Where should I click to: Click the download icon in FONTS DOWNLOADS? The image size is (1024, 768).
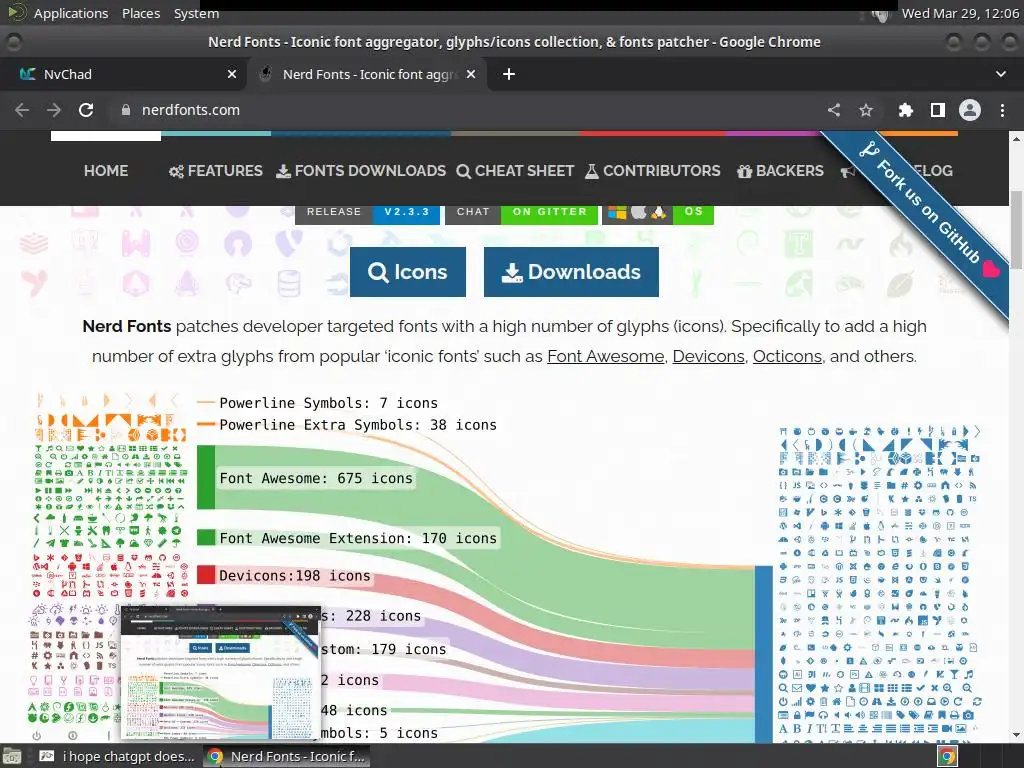tap(283, 172)
